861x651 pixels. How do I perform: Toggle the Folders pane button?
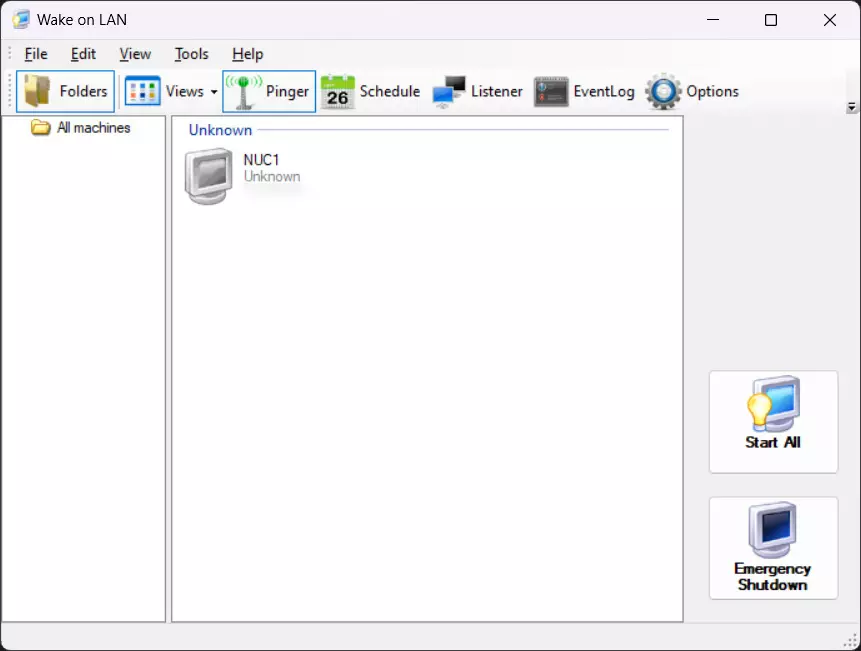[x=65, y=91]
